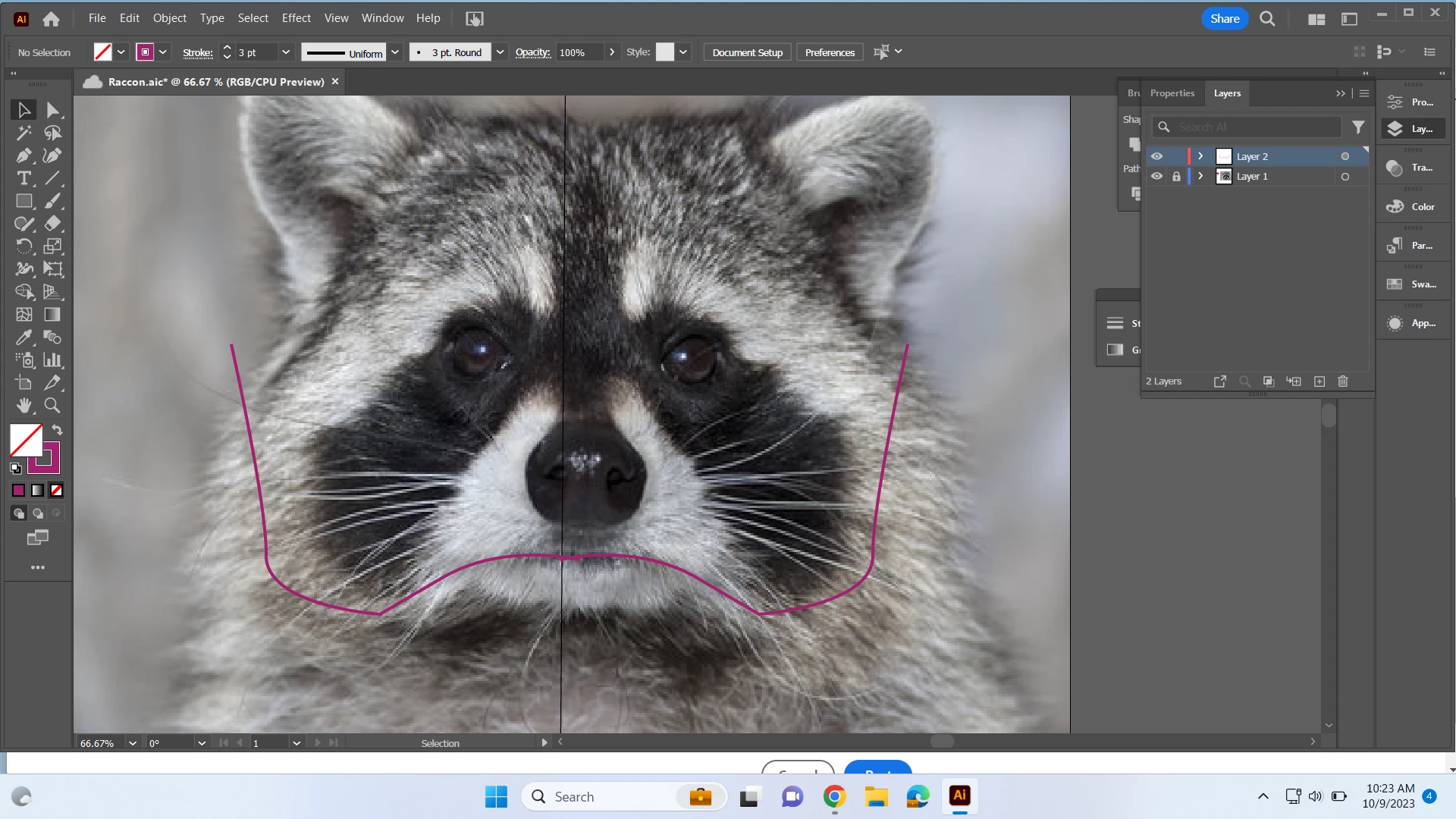Hide Layer 2 visibility eye
This screenshot has width=1456, height=819.
pyautogui.click(x=1156, y=156)
